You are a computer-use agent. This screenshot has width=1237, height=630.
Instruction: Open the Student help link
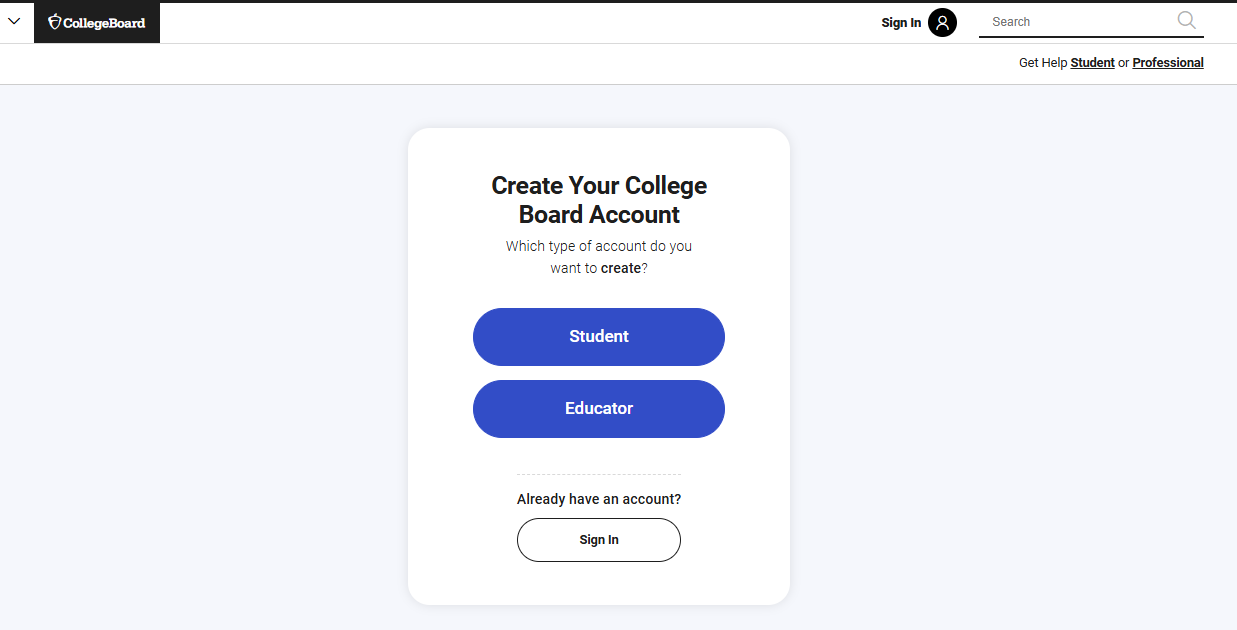pos(1092,62)
